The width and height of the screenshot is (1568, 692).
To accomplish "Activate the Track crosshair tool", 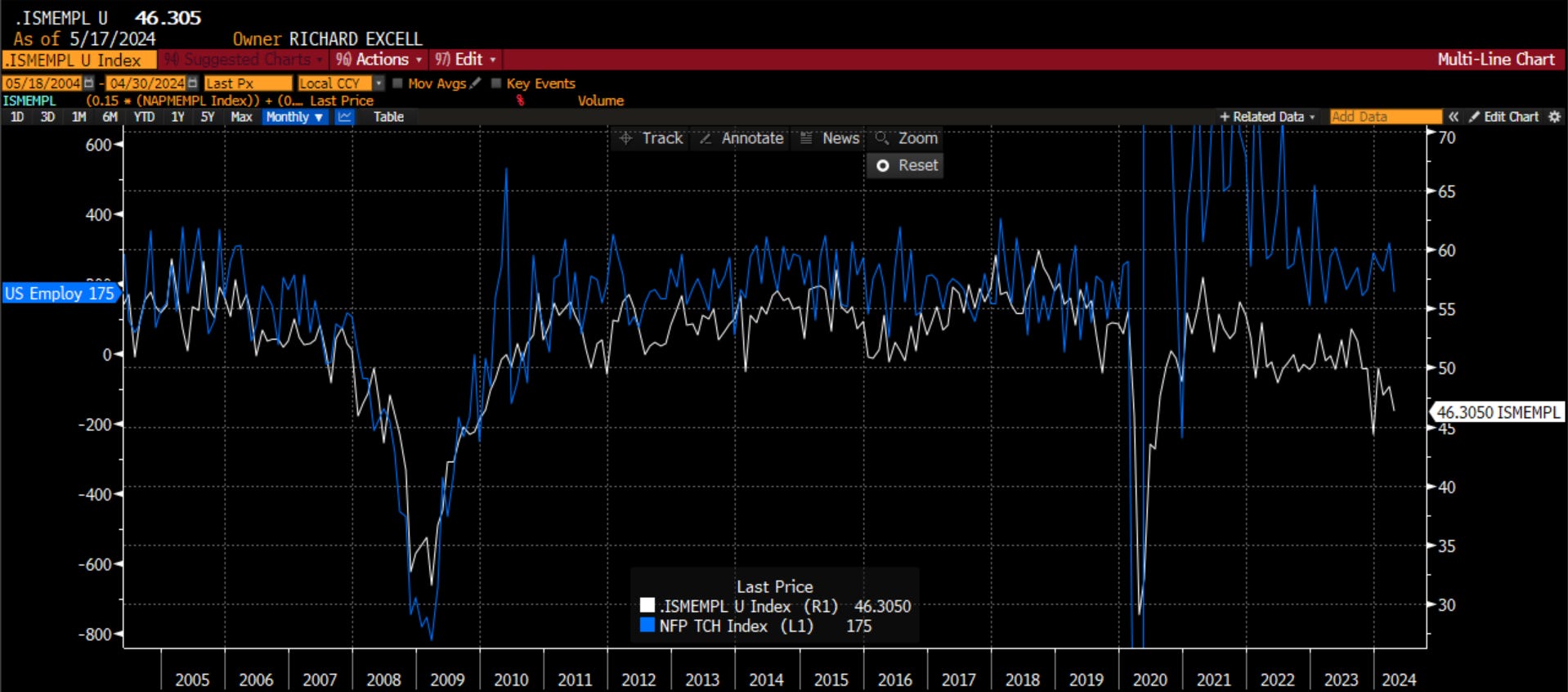I will point(652,138).
